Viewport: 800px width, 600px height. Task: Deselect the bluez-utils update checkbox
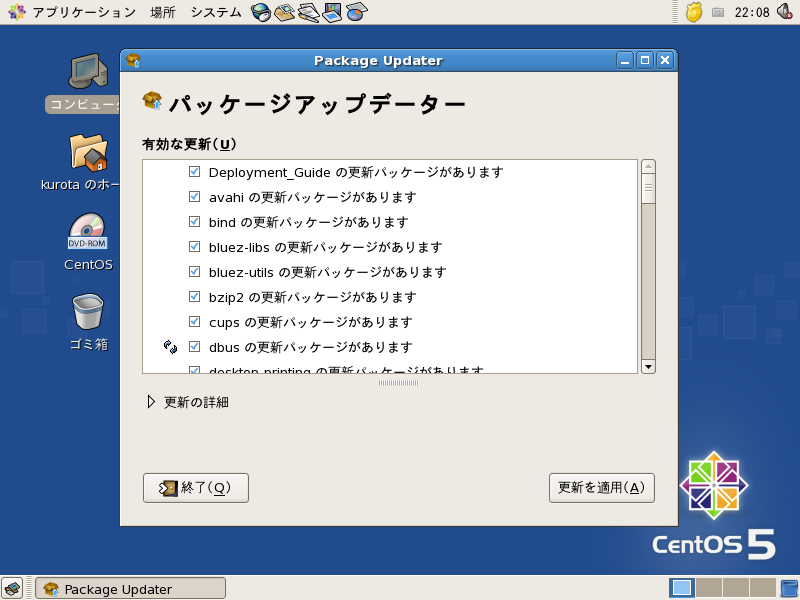tap(194, 271)
